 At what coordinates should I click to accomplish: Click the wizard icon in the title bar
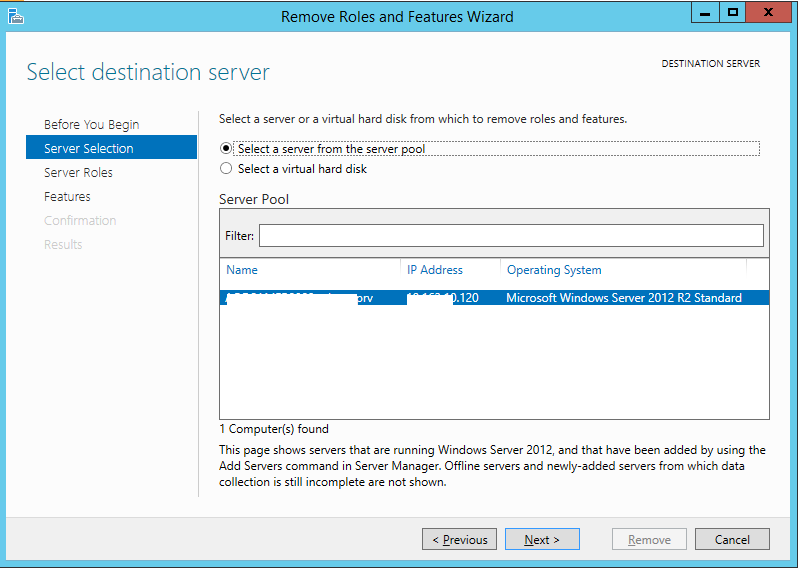(16, 16)
